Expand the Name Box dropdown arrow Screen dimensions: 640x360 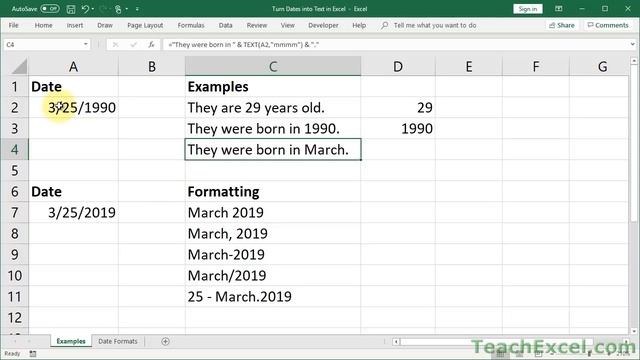click(x=86, y=44)
